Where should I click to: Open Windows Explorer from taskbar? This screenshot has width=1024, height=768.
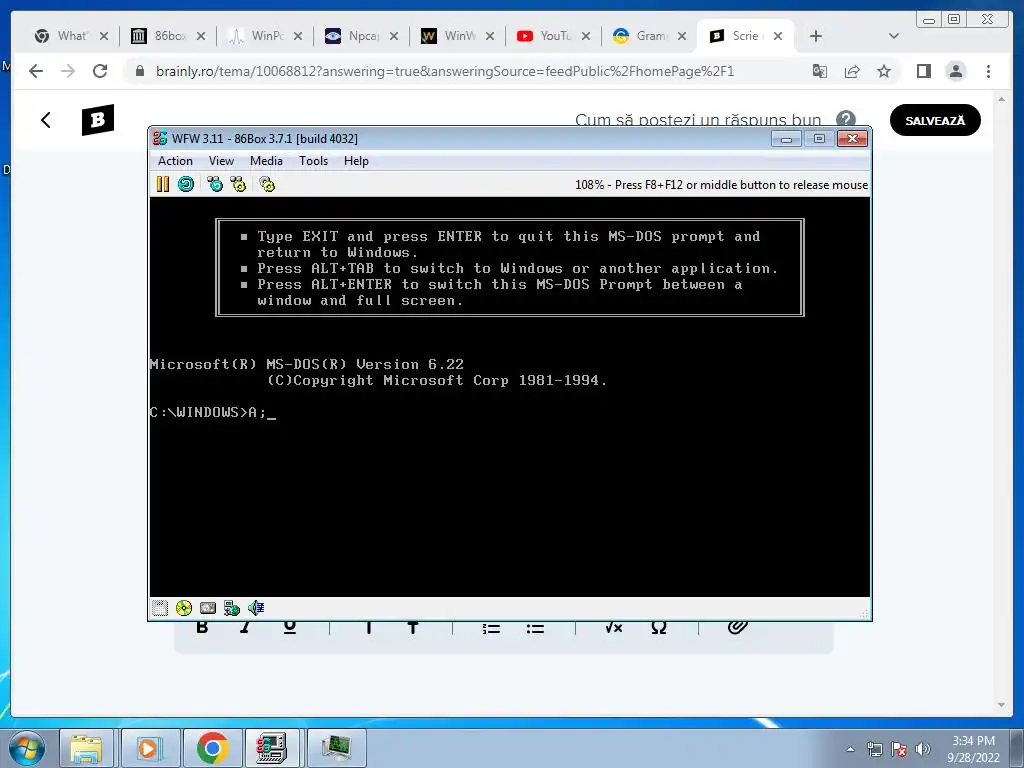point(86,748)
